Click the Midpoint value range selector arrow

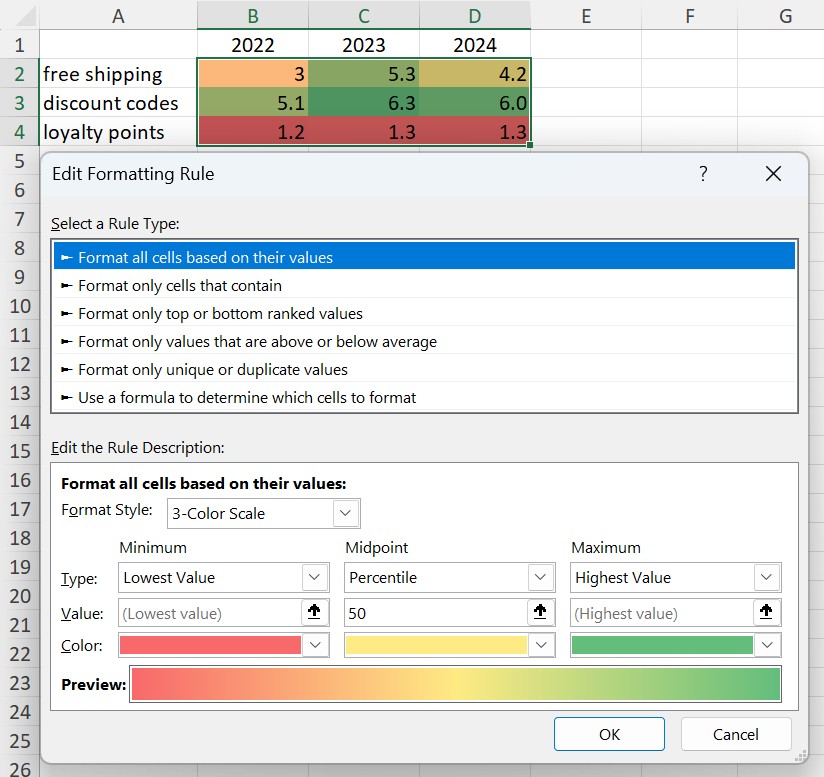pos(540,612)
